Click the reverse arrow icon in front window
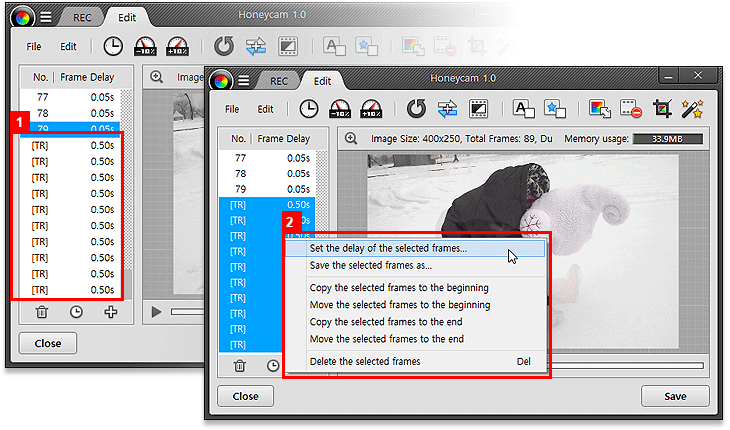730x430 pixels. (x=417, y=109)
